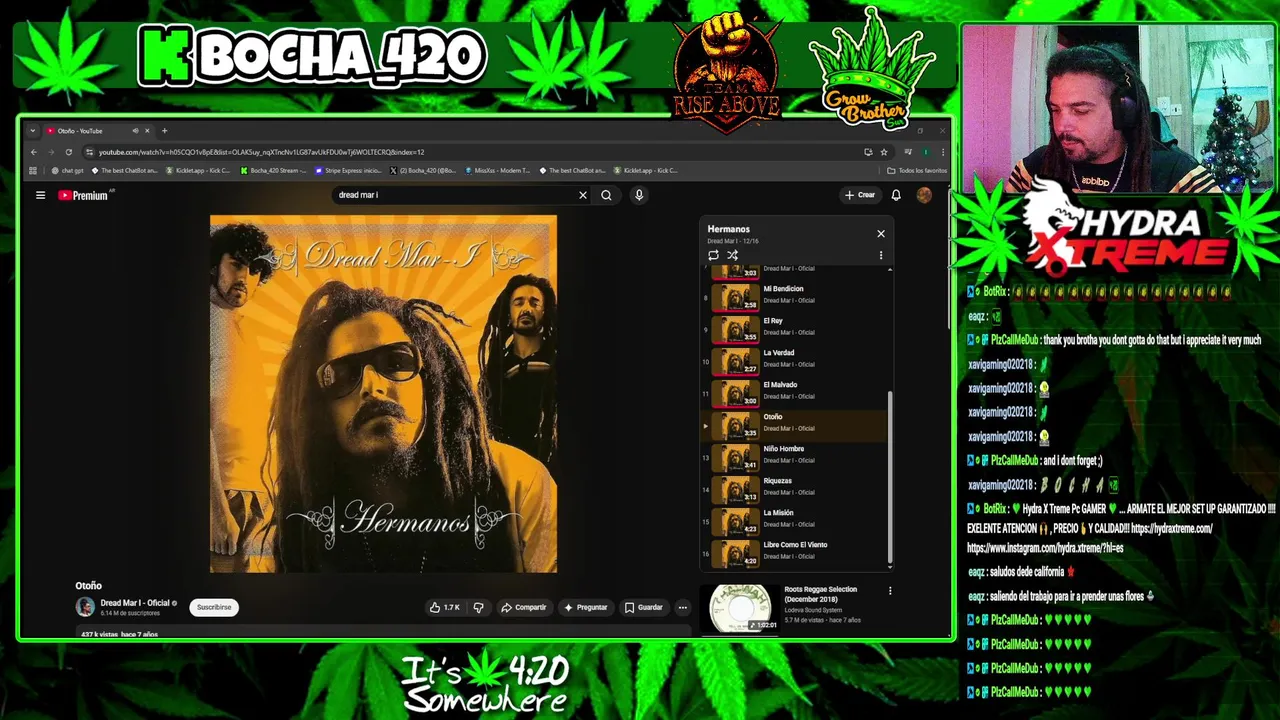Open Dread Mar I - Oficial channel link
Viewport: 1280px width, 720px height.
134,603
